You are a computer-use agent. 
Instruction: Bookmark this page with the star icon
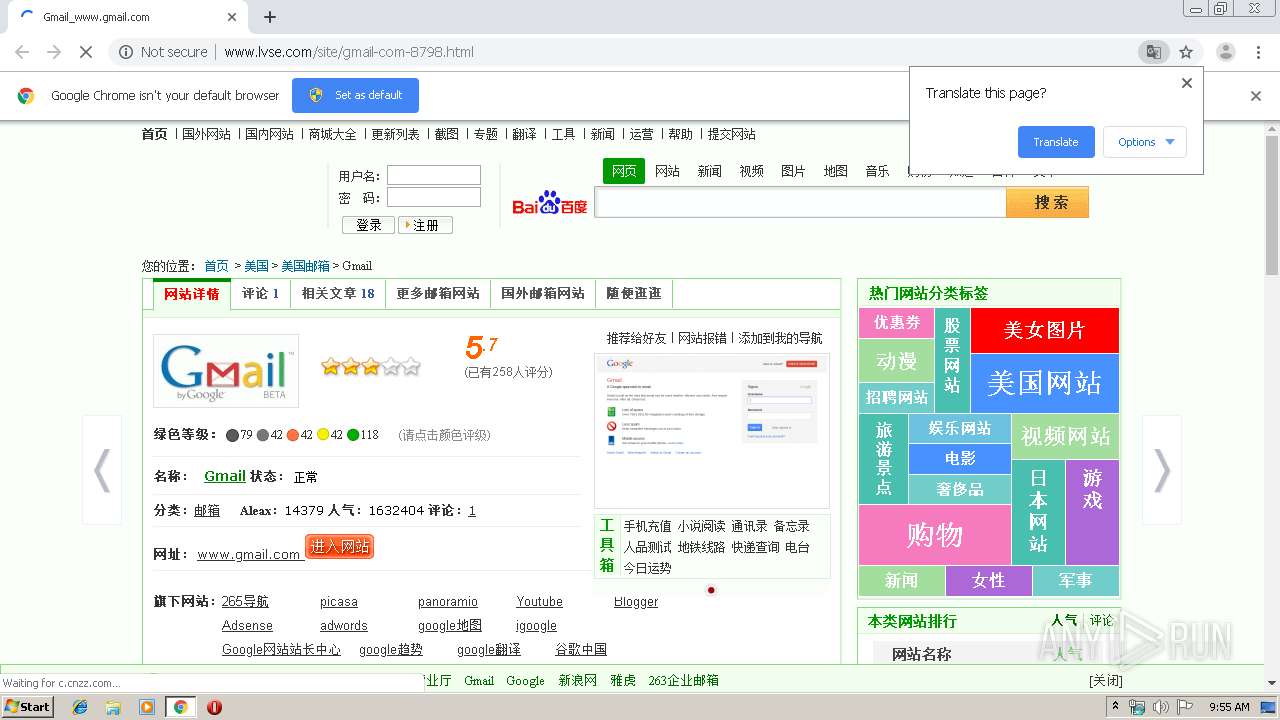[x=1186, y=52]
